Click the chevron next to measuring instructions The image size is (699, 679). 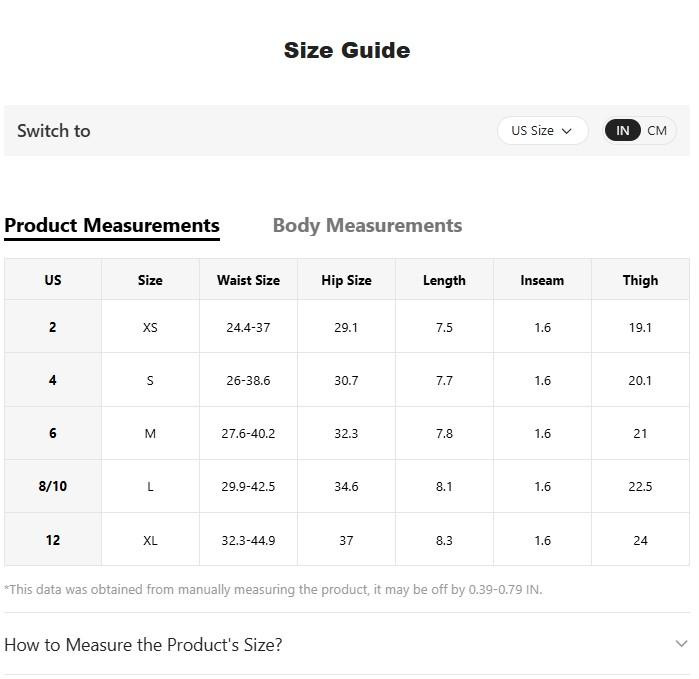[681, 644]
